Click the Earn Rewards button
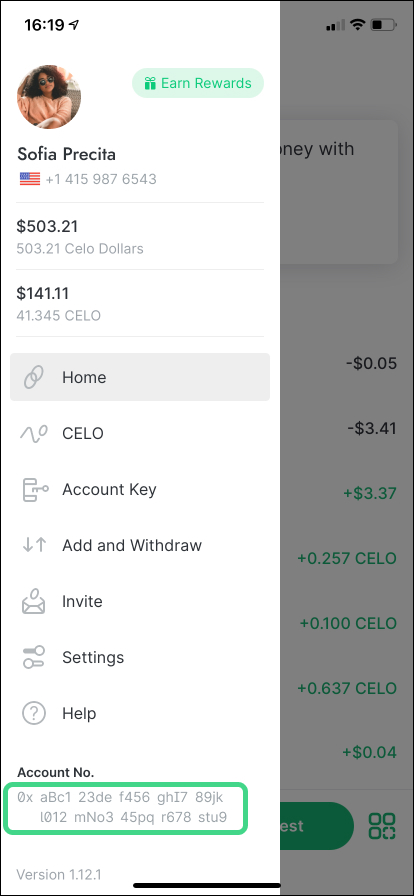This screenshot has height=896, width=414. click(198, 83)
